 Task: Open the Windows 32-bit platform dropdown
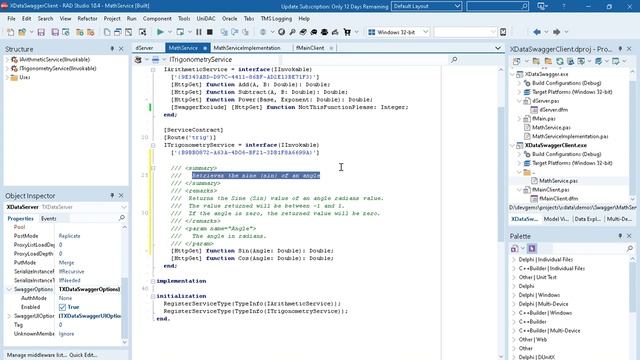(425, 32)
